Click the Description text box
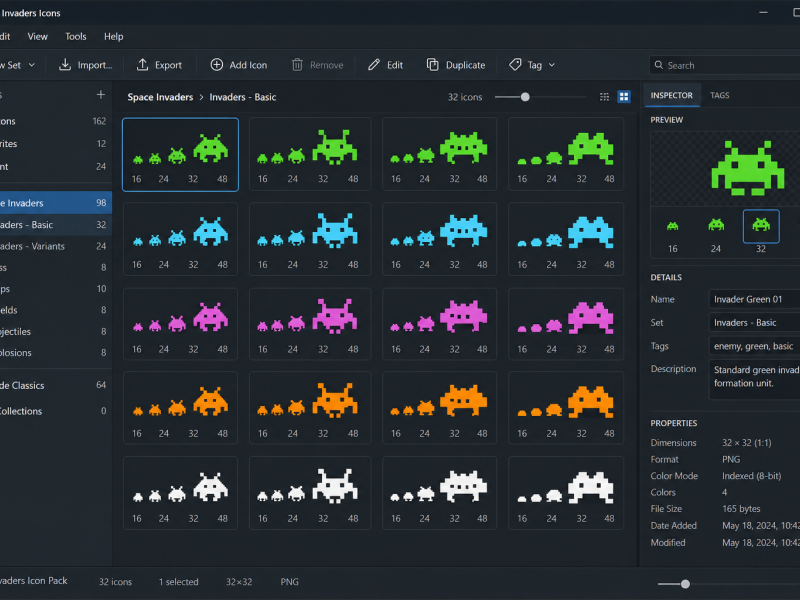 (754, 379)
